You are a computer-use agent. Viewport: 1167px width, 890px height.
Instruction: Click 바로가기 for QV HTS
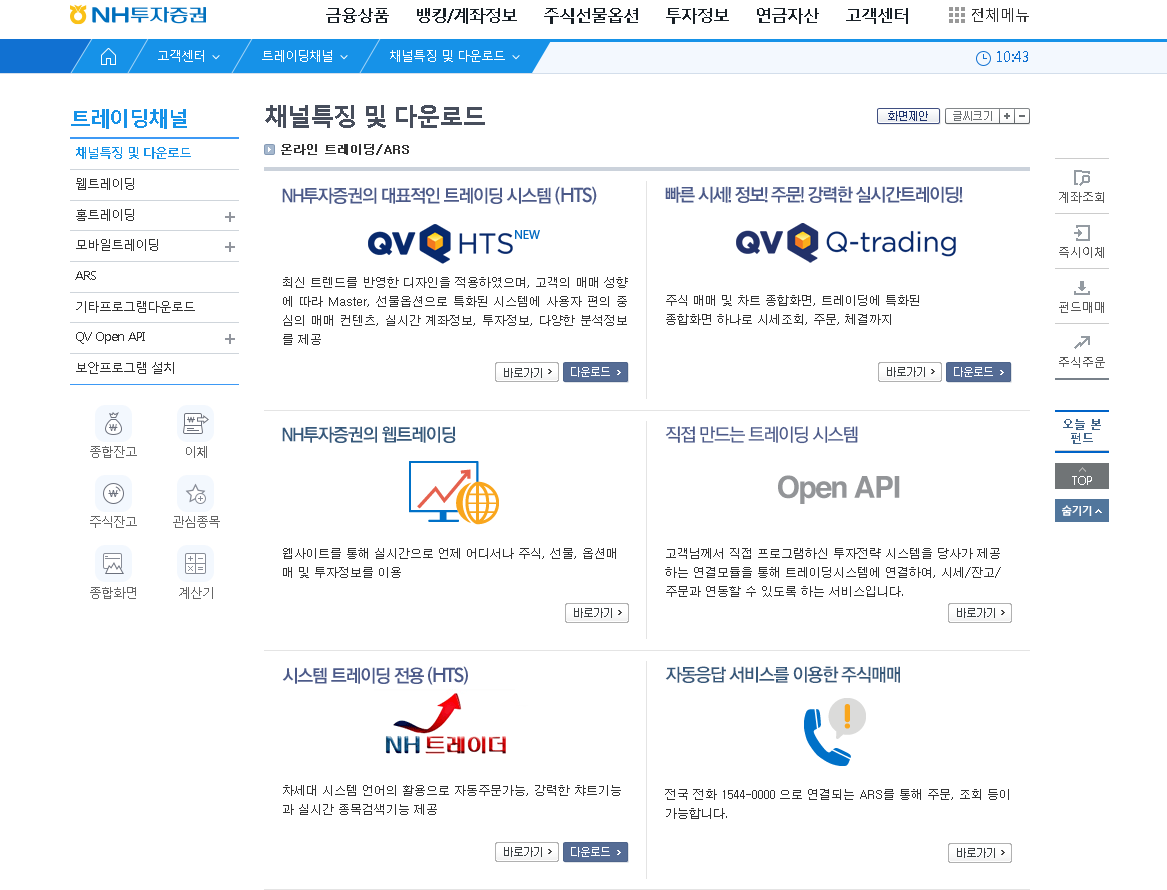[x=527, y=372]
